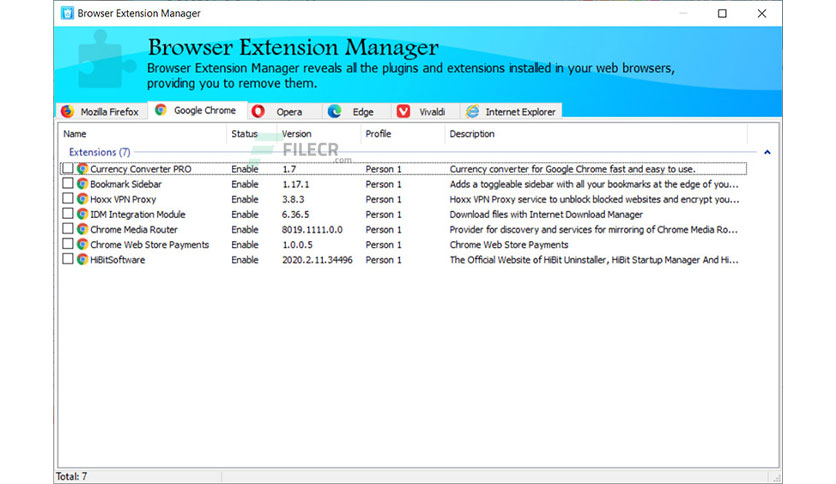Click the Vivaldi logo icon
Image resolution: width=836 pixels, height=484 pixels.
point(404,111)
